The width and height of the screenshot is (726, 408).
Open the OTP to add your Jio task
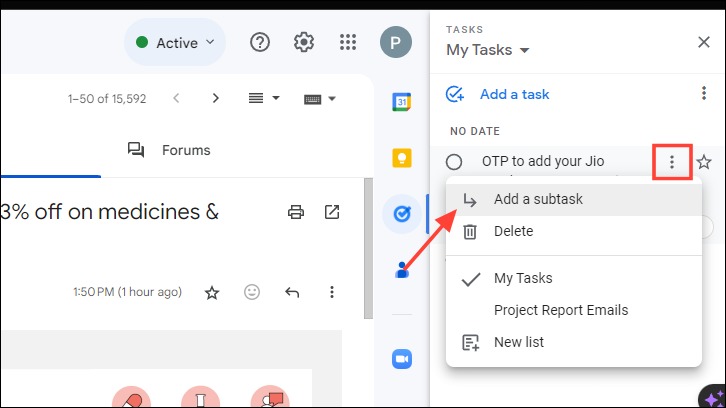point(543,161)
